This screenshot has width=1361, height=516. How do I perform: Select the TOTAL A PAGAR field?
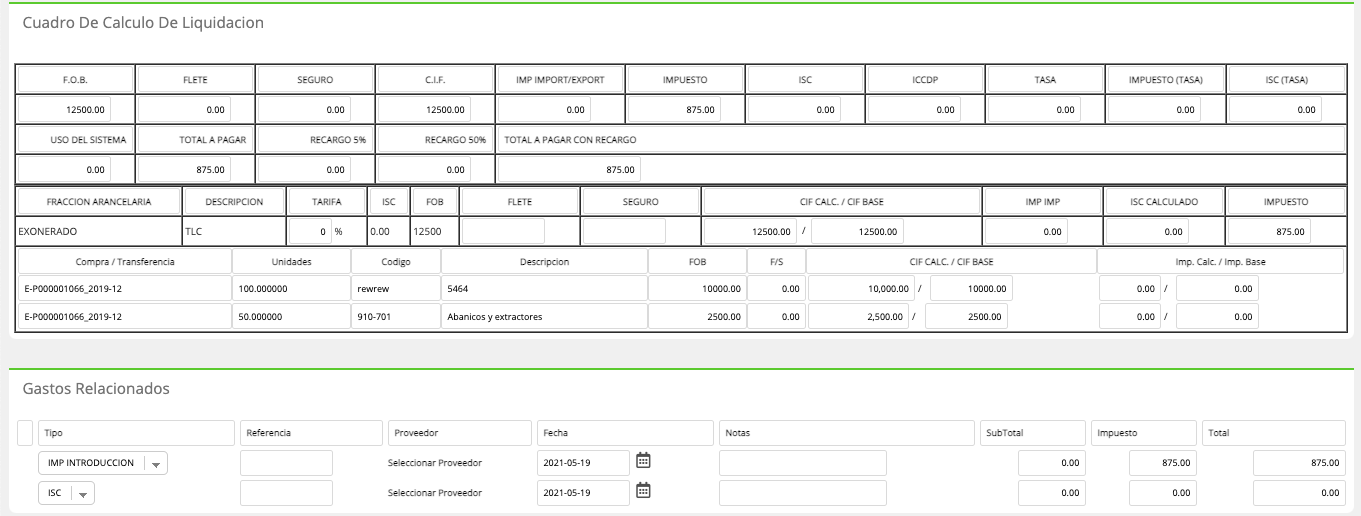tap(185, 170)
